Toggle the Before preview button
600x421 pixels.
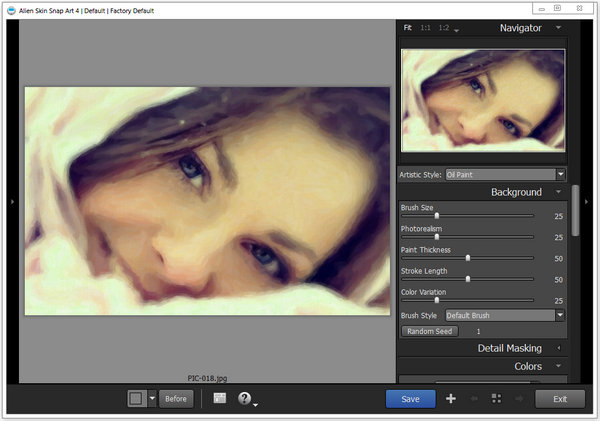(x=175, y=398)
